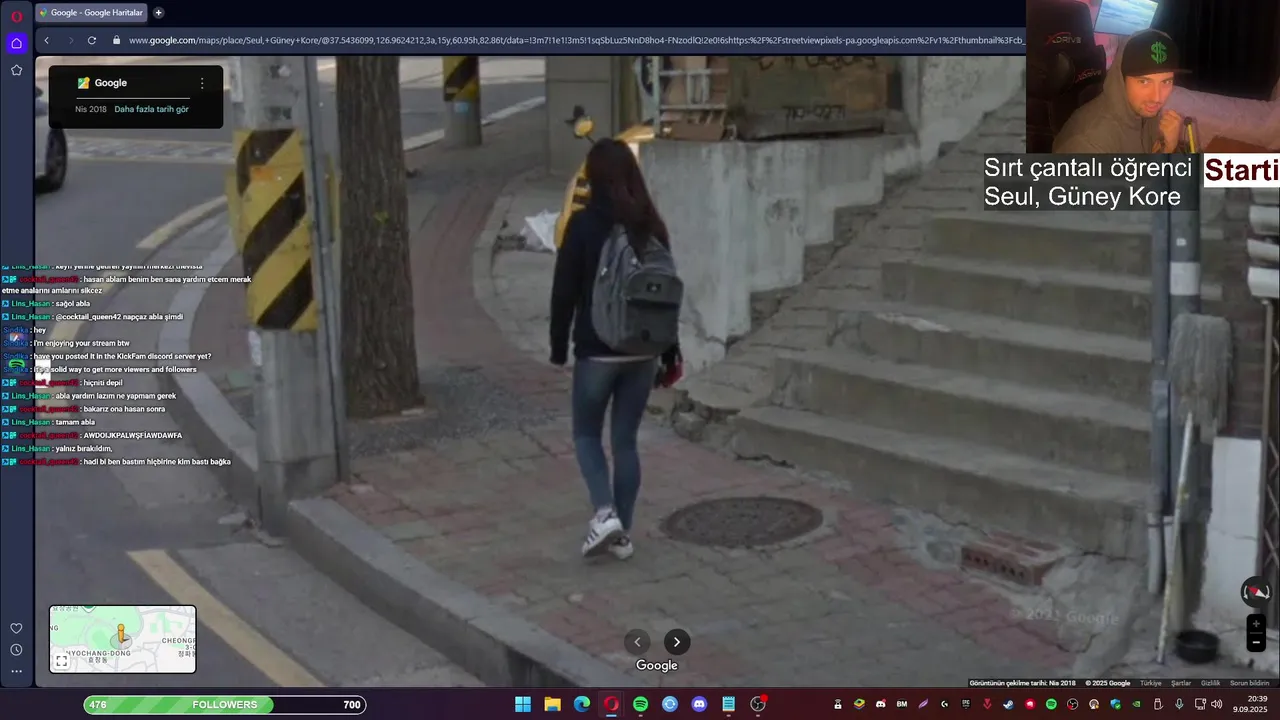Open a new browser tab
The height and width of the screenshot is (720, 1280).
[158, 12]
